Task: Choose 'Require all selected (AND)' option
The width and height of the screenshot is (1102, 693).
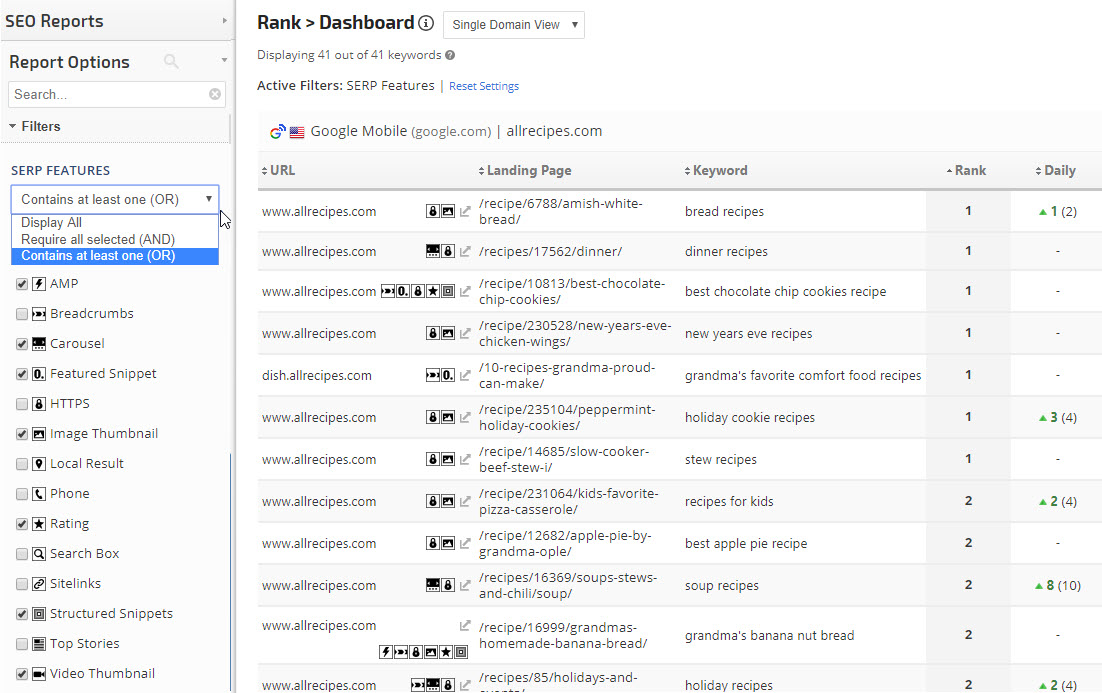Action: pos(98,239)
